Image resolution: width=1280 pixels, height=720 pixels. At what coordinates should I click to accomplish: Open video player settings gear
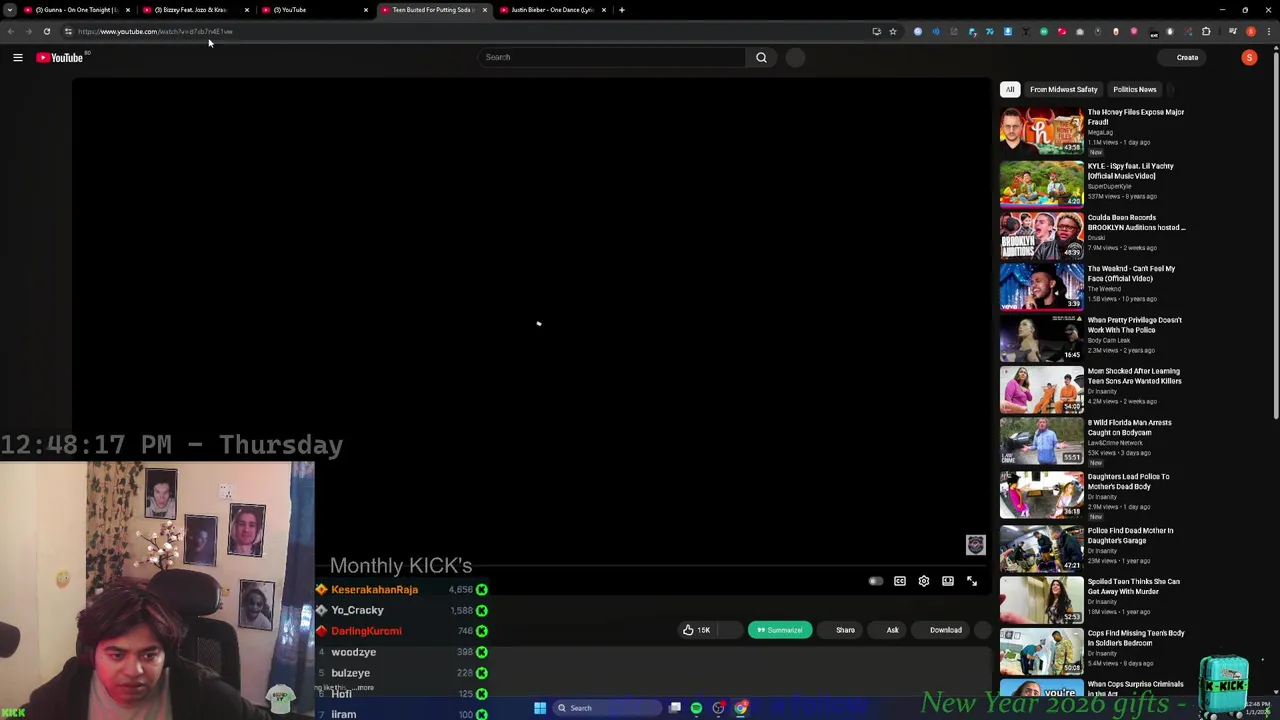923,581
